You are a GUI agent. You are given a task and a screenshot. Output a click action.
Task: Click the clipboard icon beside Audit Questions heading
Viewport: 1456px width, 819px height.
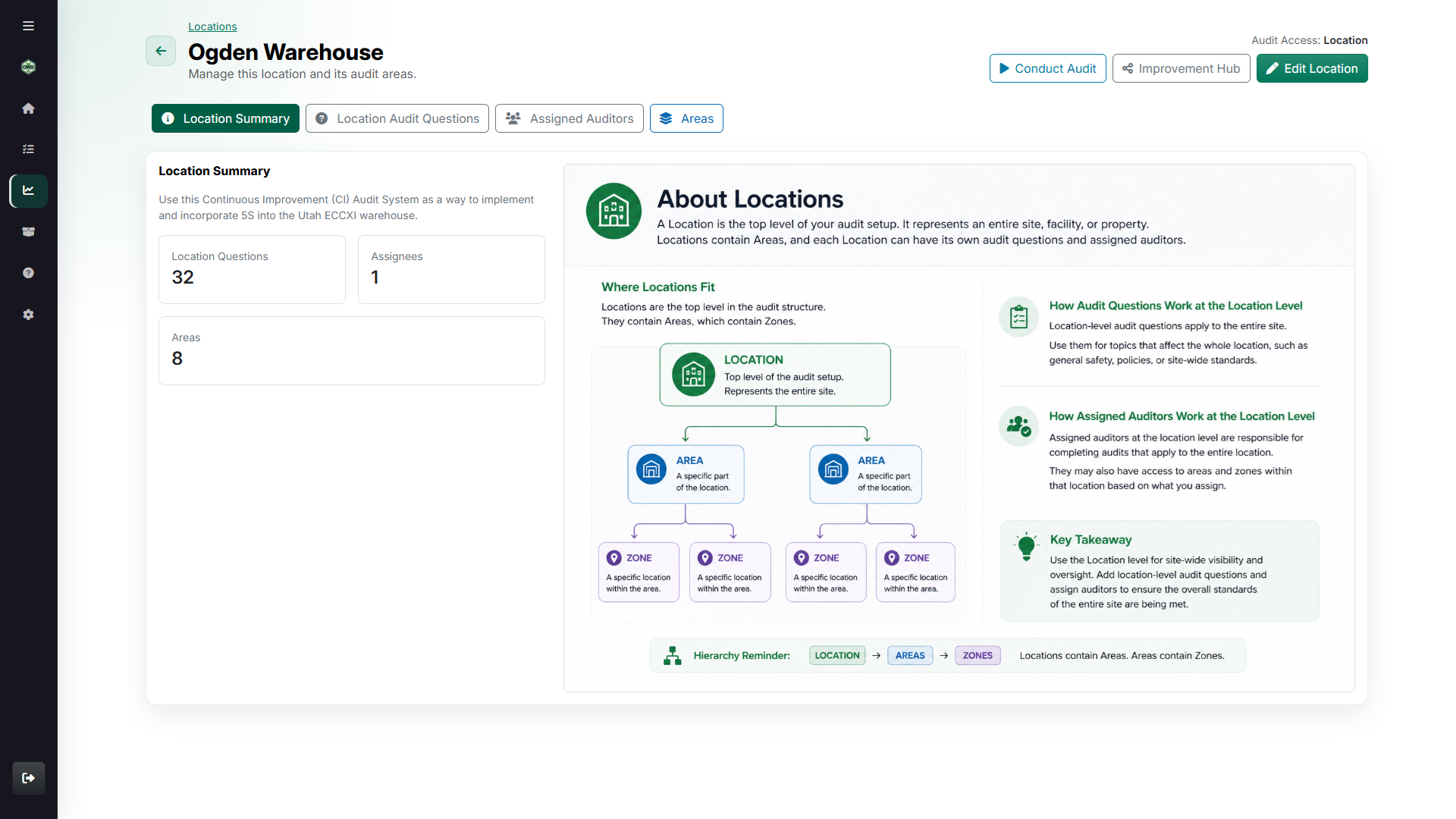coord(1018,316)
